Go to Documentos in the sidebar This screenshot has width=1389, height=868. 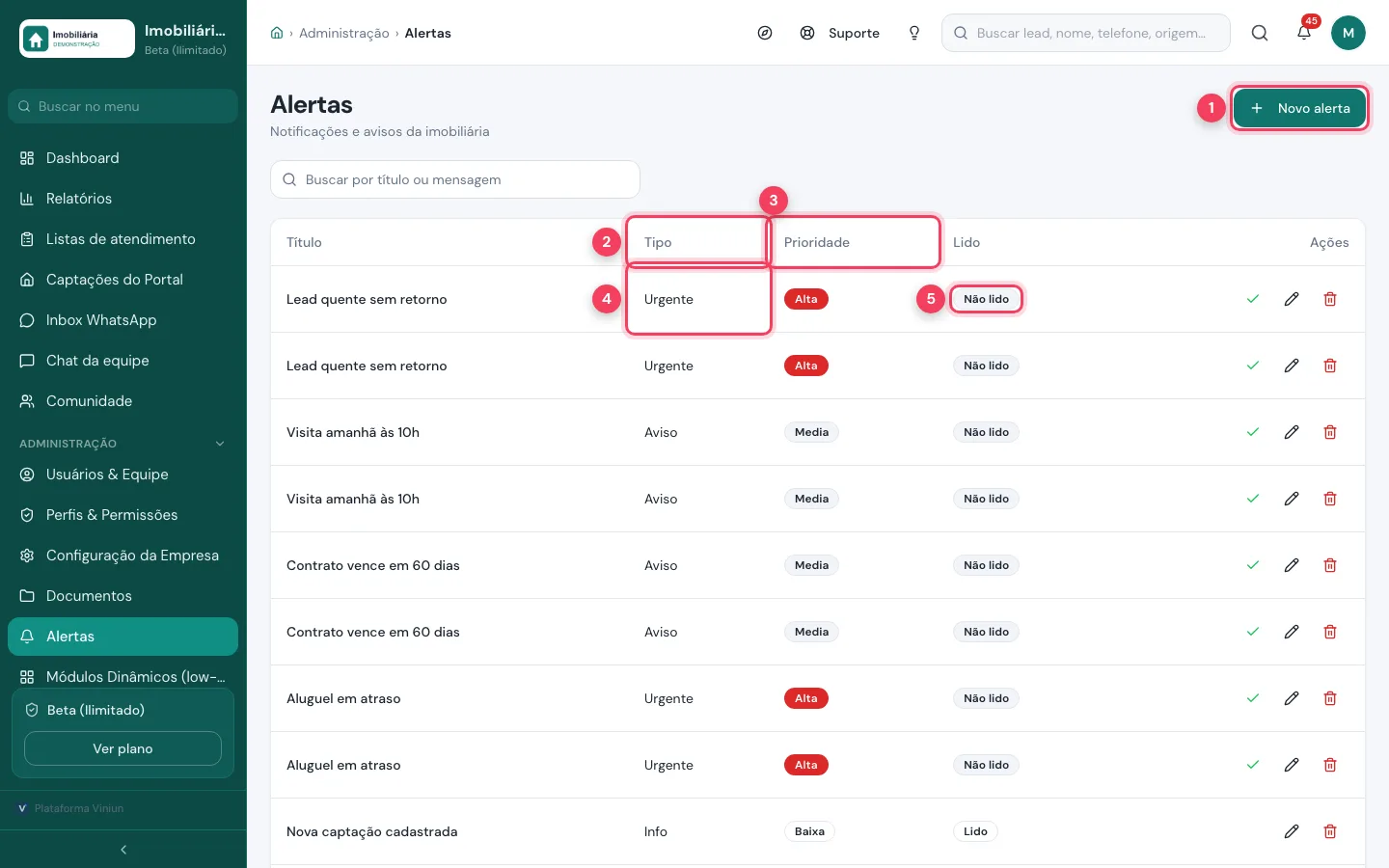pyautogui.click(x=123, y=596)
